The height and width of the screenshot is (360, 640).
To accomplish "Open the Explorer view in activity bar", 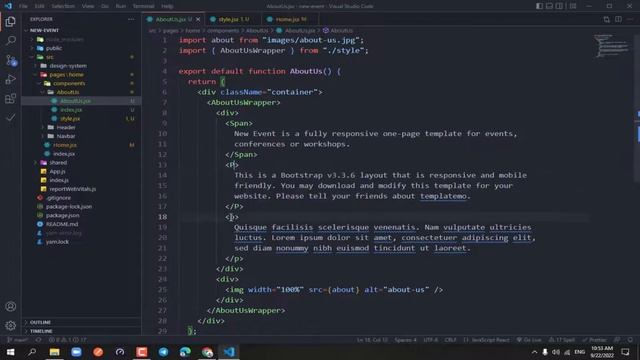I will pos(11,21).
